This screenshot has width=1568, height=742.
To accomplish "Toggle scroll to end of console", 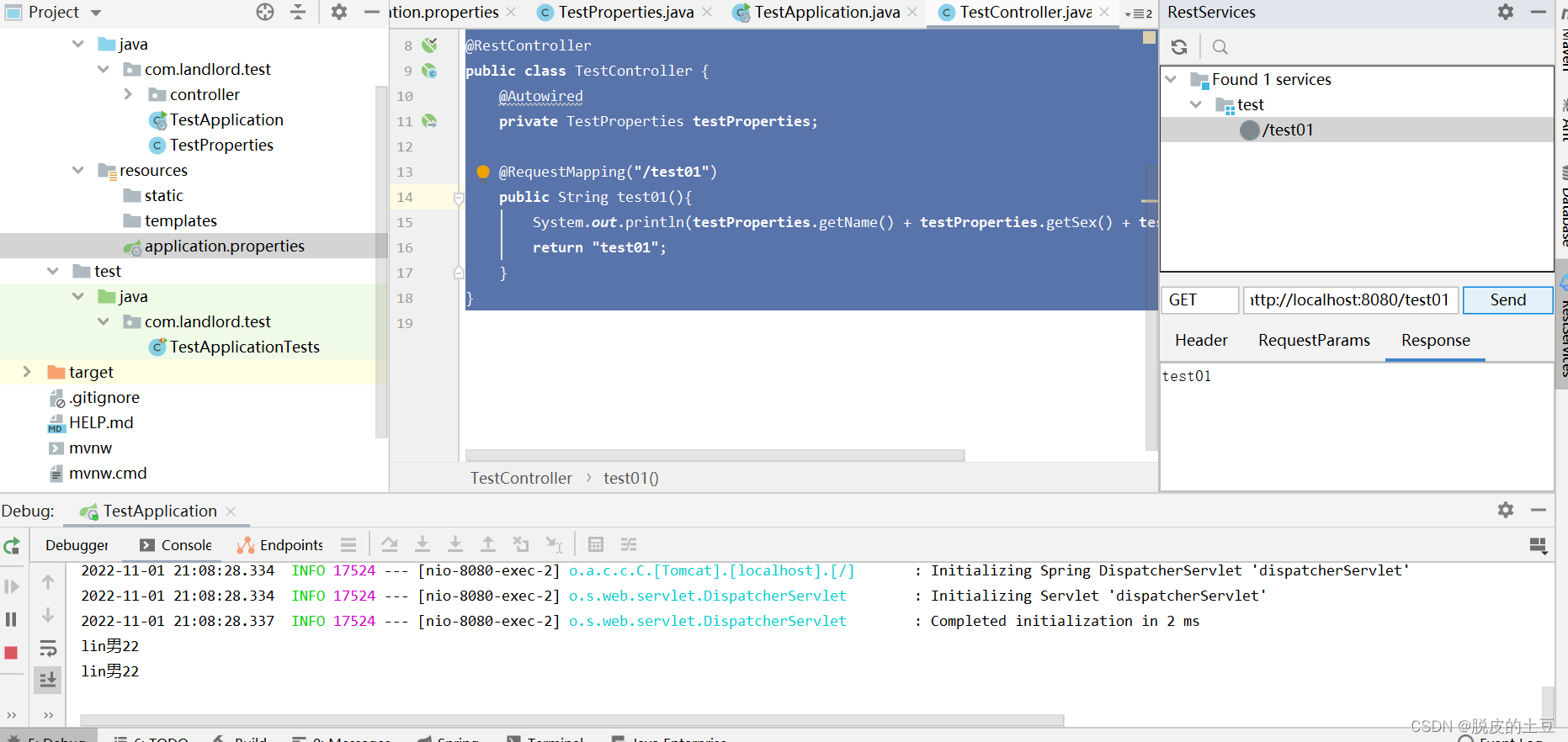I will pos(48,680).
